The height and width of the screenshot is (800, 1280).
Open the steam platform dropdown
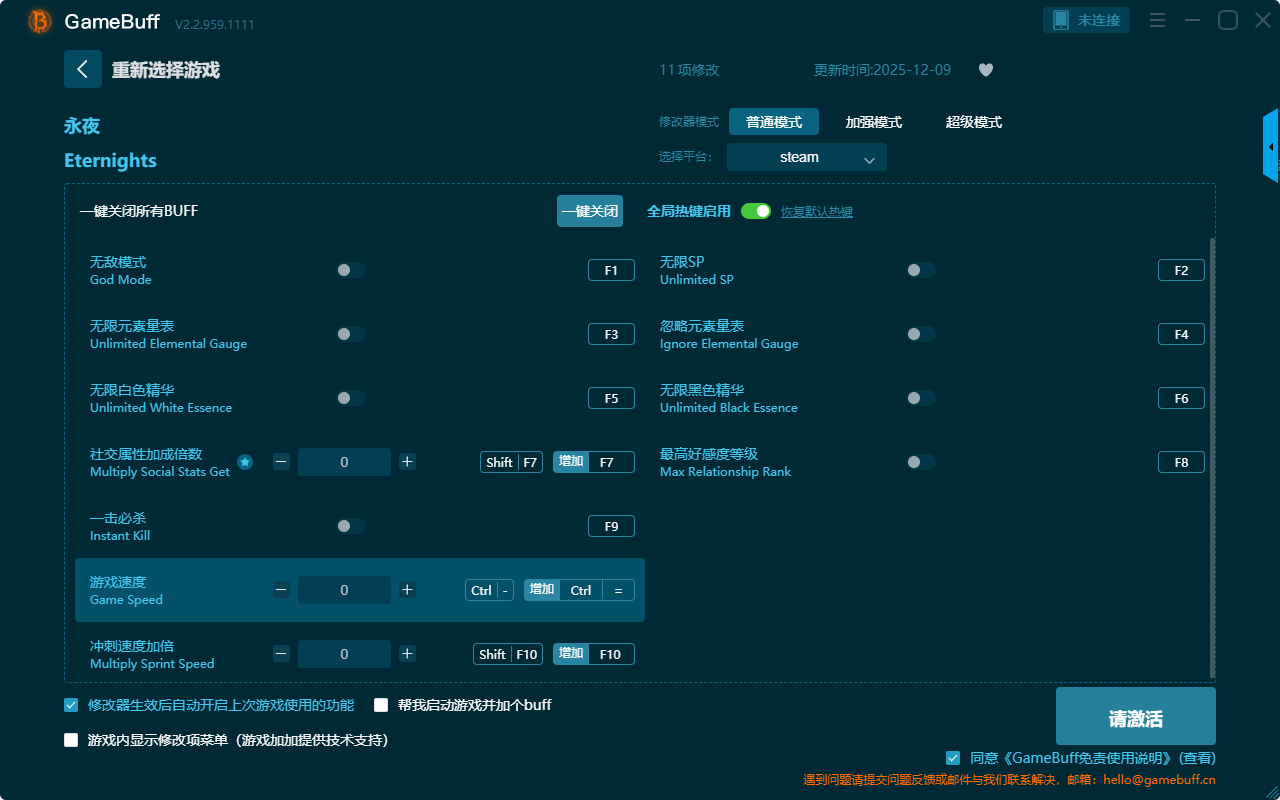pos(806,157)
